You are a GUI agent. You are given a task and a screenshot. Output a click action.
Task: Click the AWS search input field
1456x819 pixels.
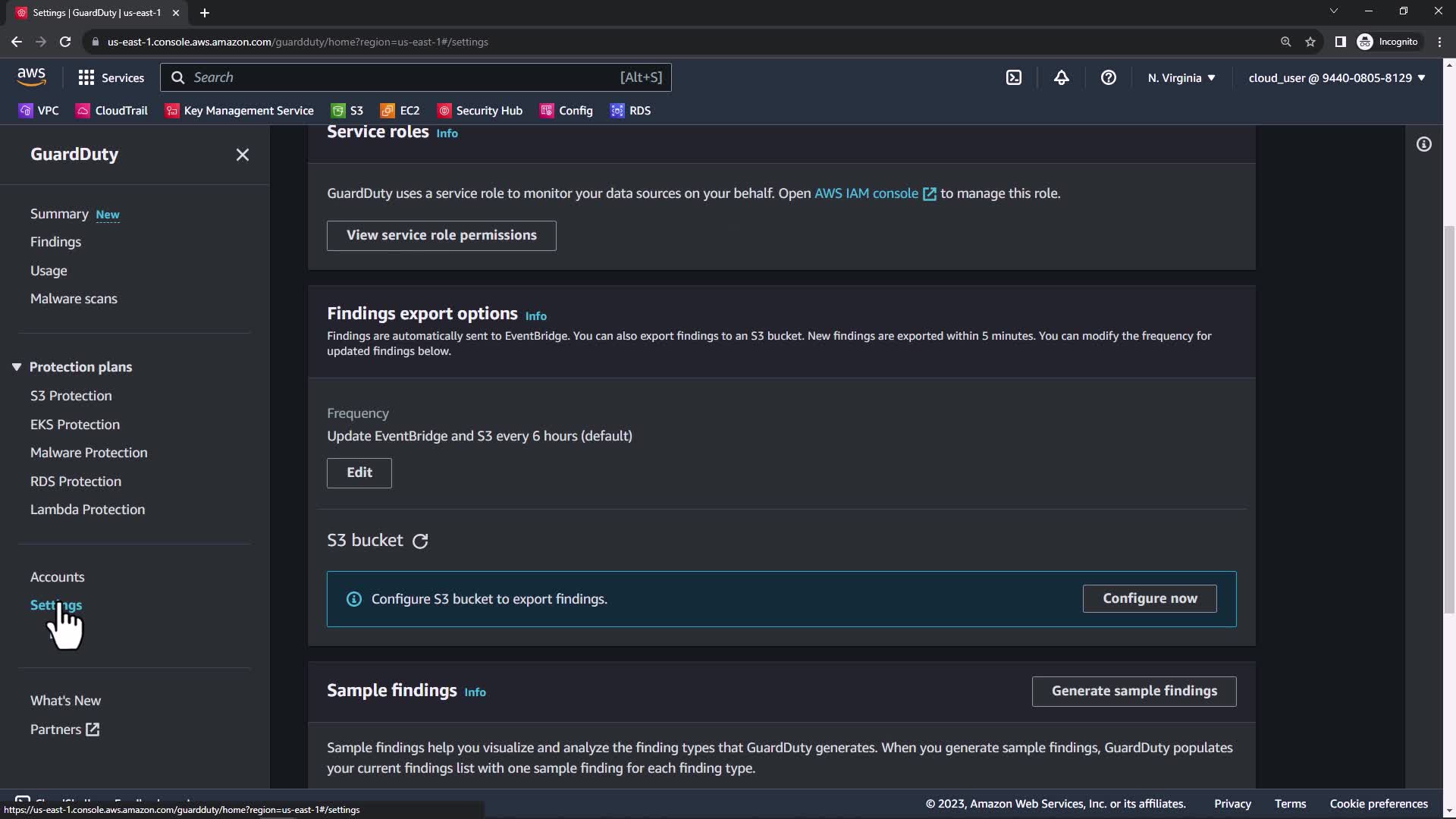coord(402,77)
